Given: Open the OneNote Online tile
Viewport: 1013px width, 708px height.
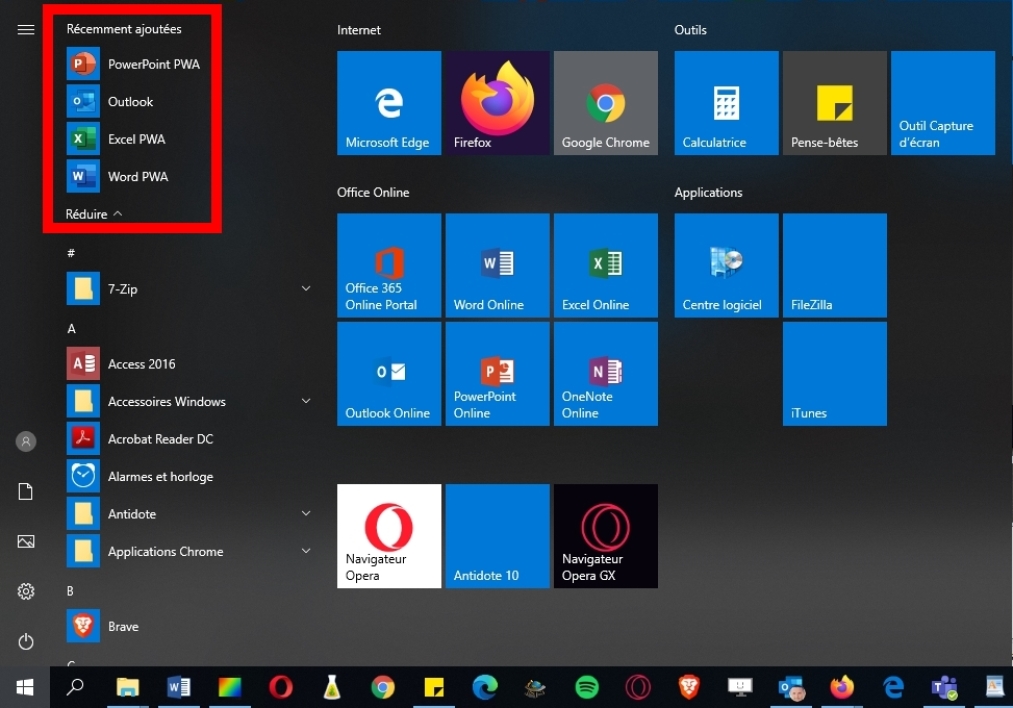Looking at the screenshot, I should pyautogui.click(x=605, y=373).
